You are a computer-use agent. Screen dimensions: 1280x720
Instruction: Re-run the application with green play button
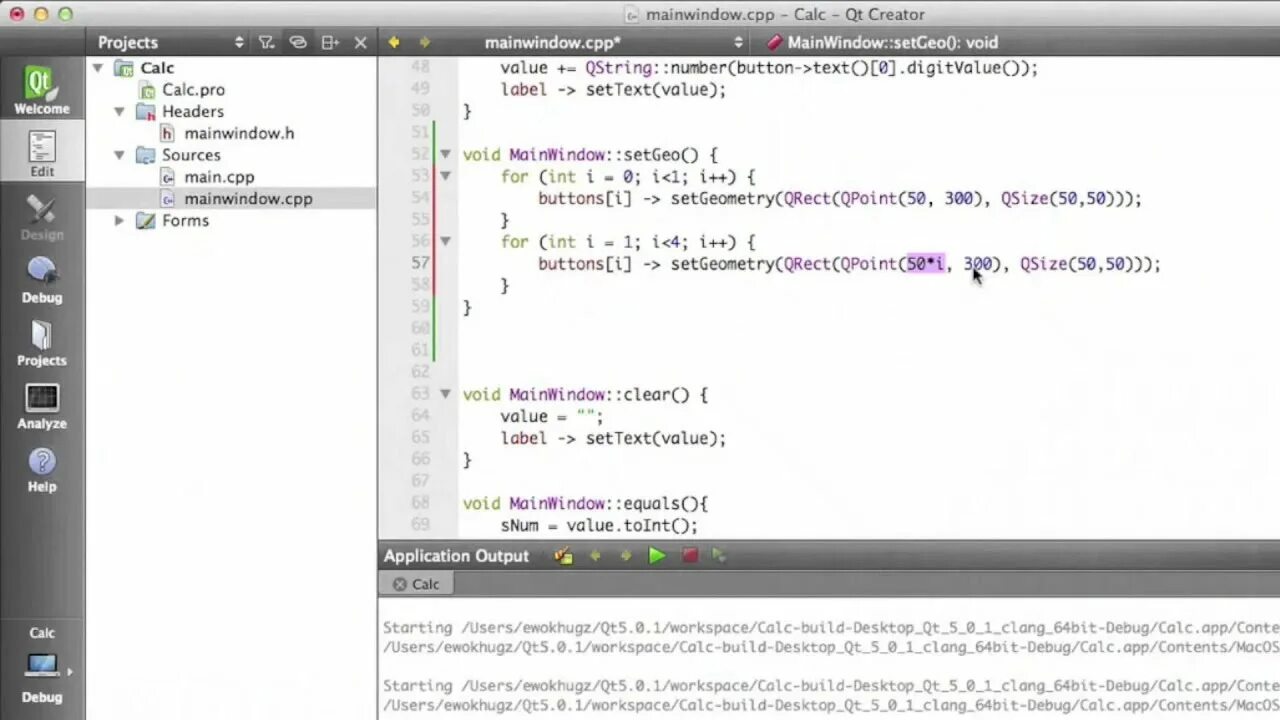657,556
